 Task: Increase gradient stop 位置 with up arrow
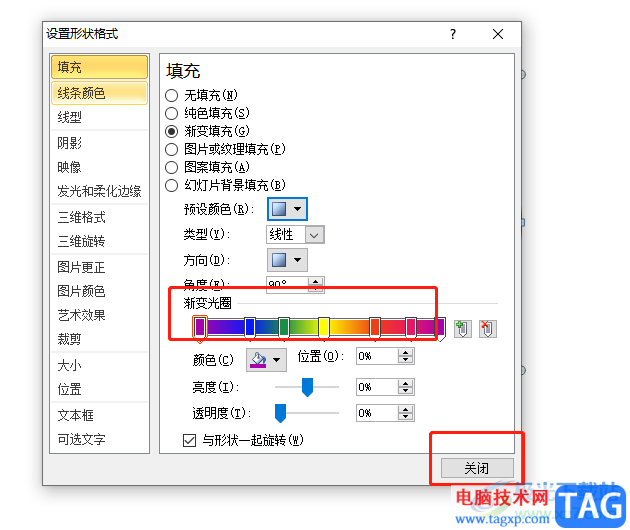[406, 352]
